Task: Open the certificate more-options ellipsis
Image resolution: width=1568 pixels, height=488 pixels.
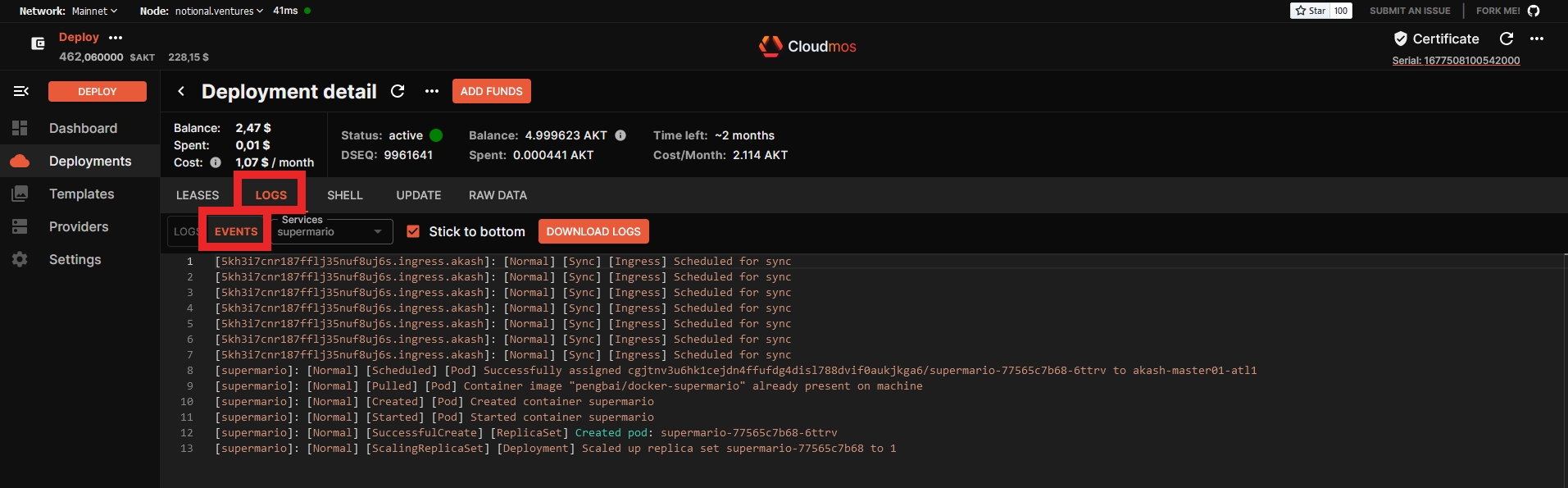Action: pyautogui.click(x=1537, y=39)
